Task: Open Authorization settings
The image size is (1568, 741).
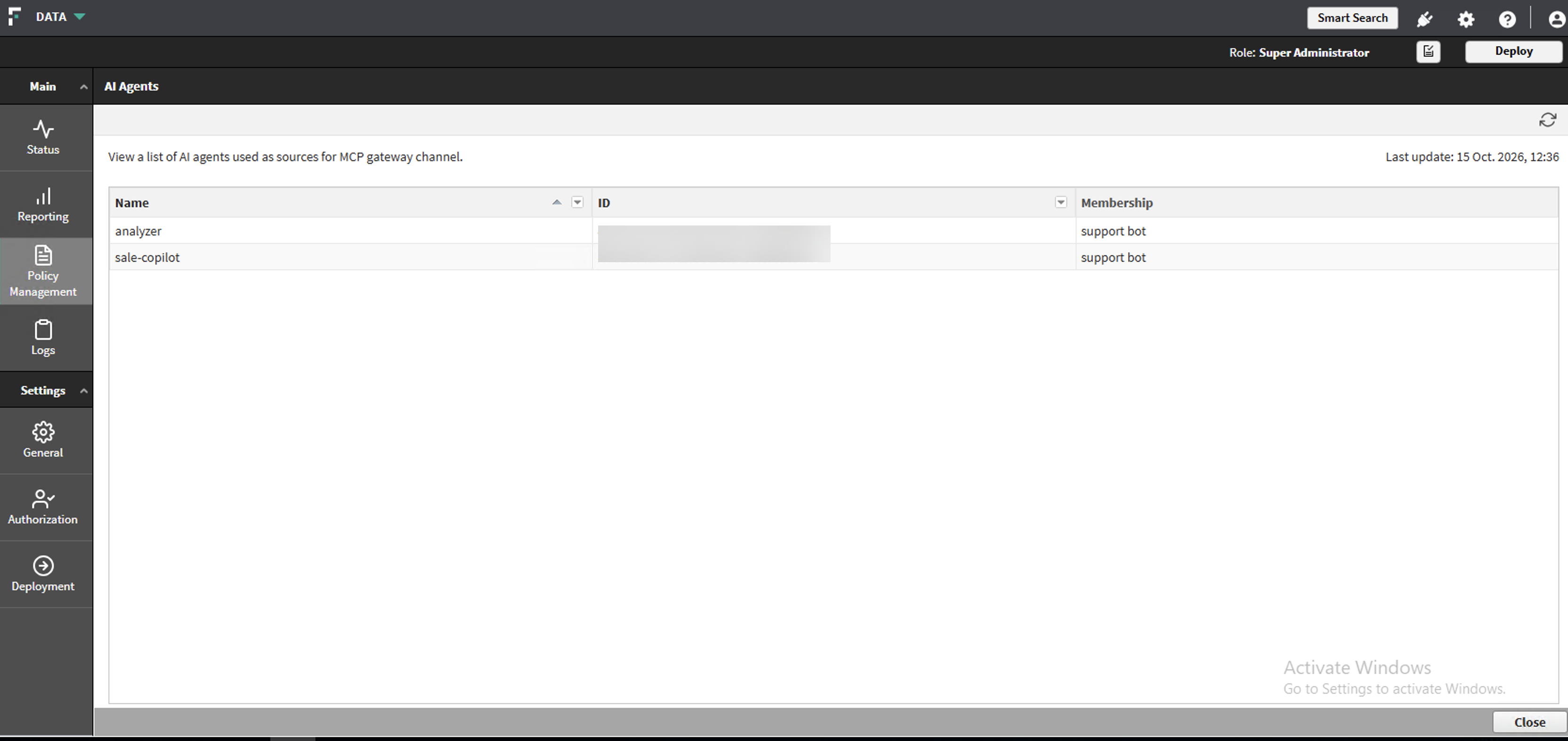Action: [x=43, y=507]
